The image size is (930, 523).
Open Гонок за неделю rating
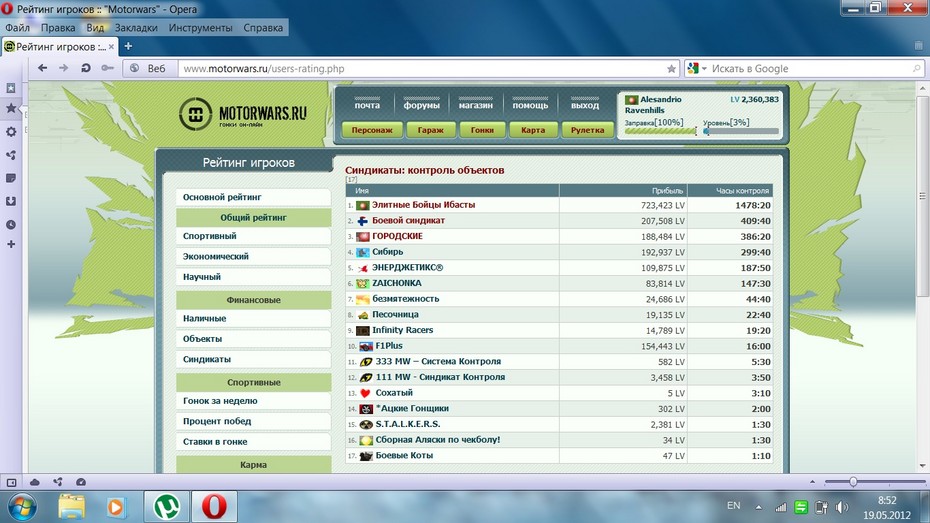(253, 401)
